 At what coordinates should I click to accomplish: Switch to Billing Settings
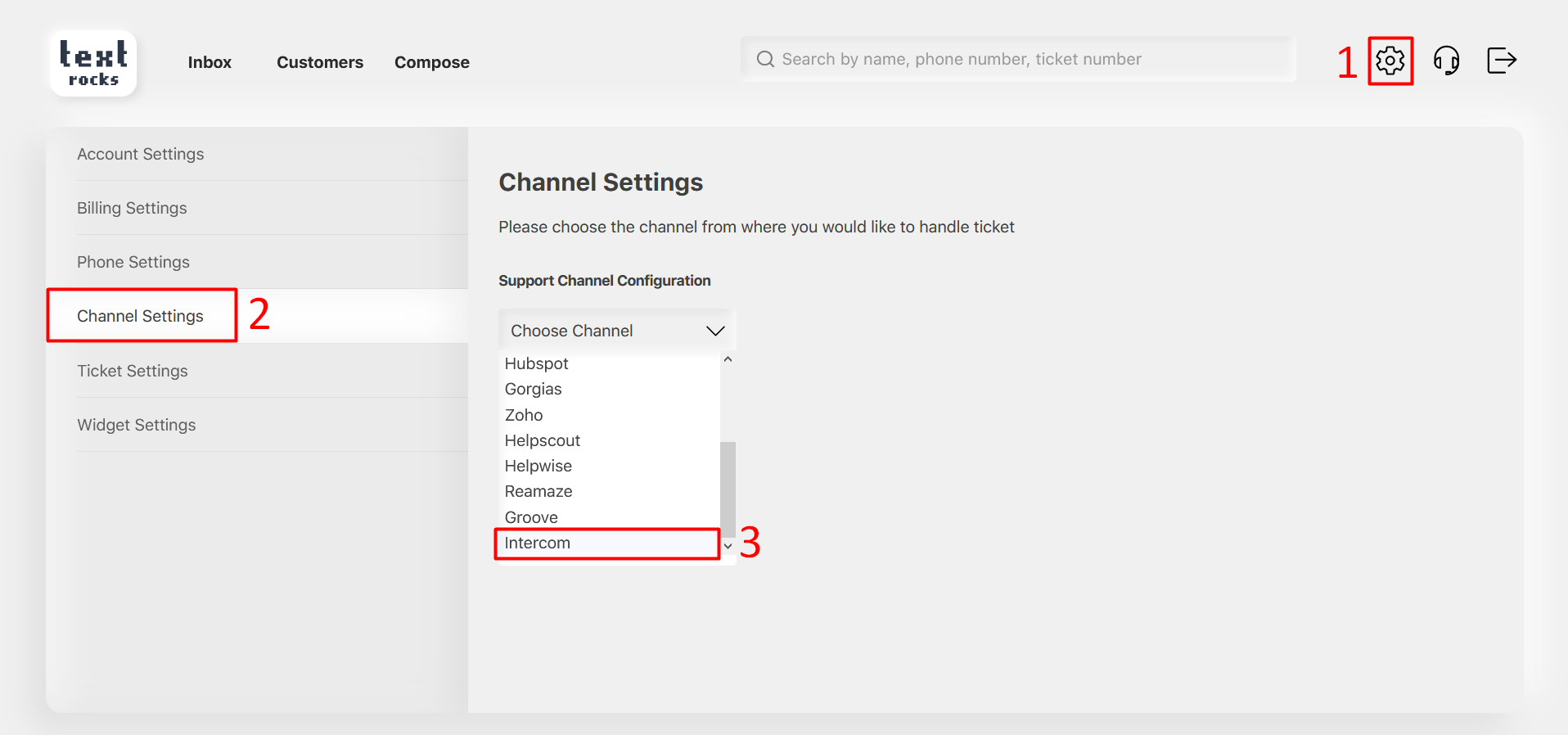pos(132,208)
